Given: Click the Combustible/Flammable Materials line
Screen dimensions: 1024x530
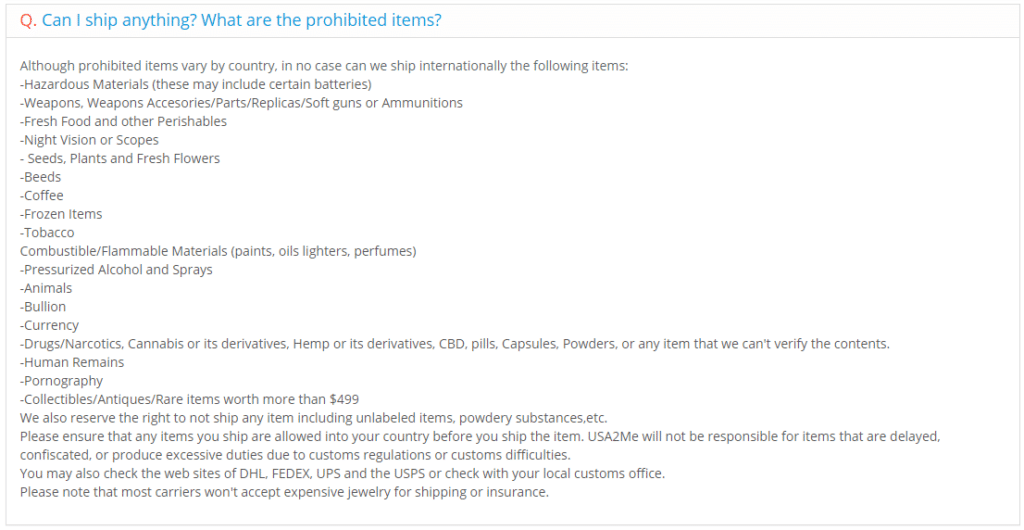Looking at the screenshot, I should pos(218,251).
